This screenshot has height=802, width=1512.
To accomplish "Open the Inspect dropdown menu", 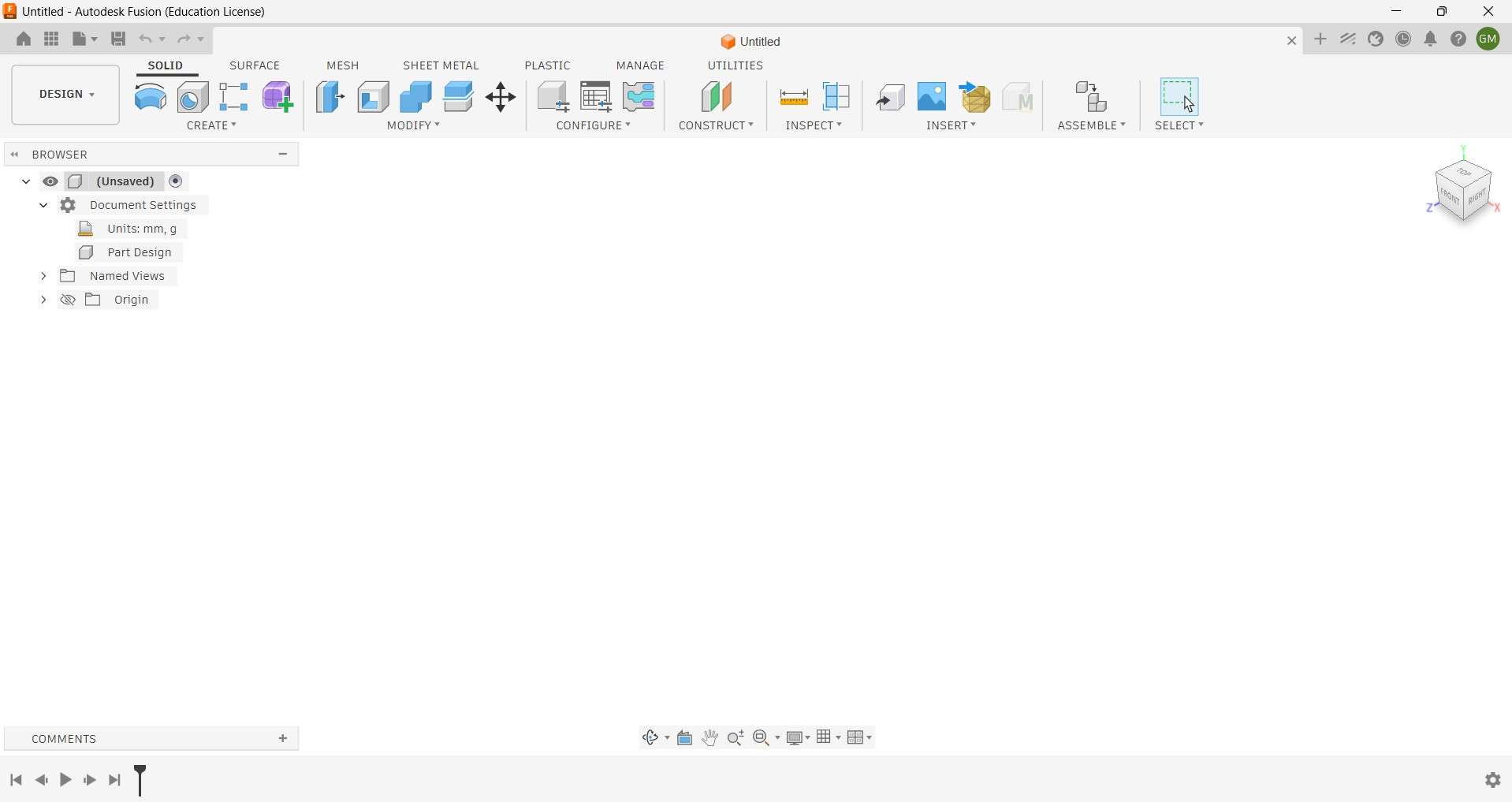I will point(814,126).
